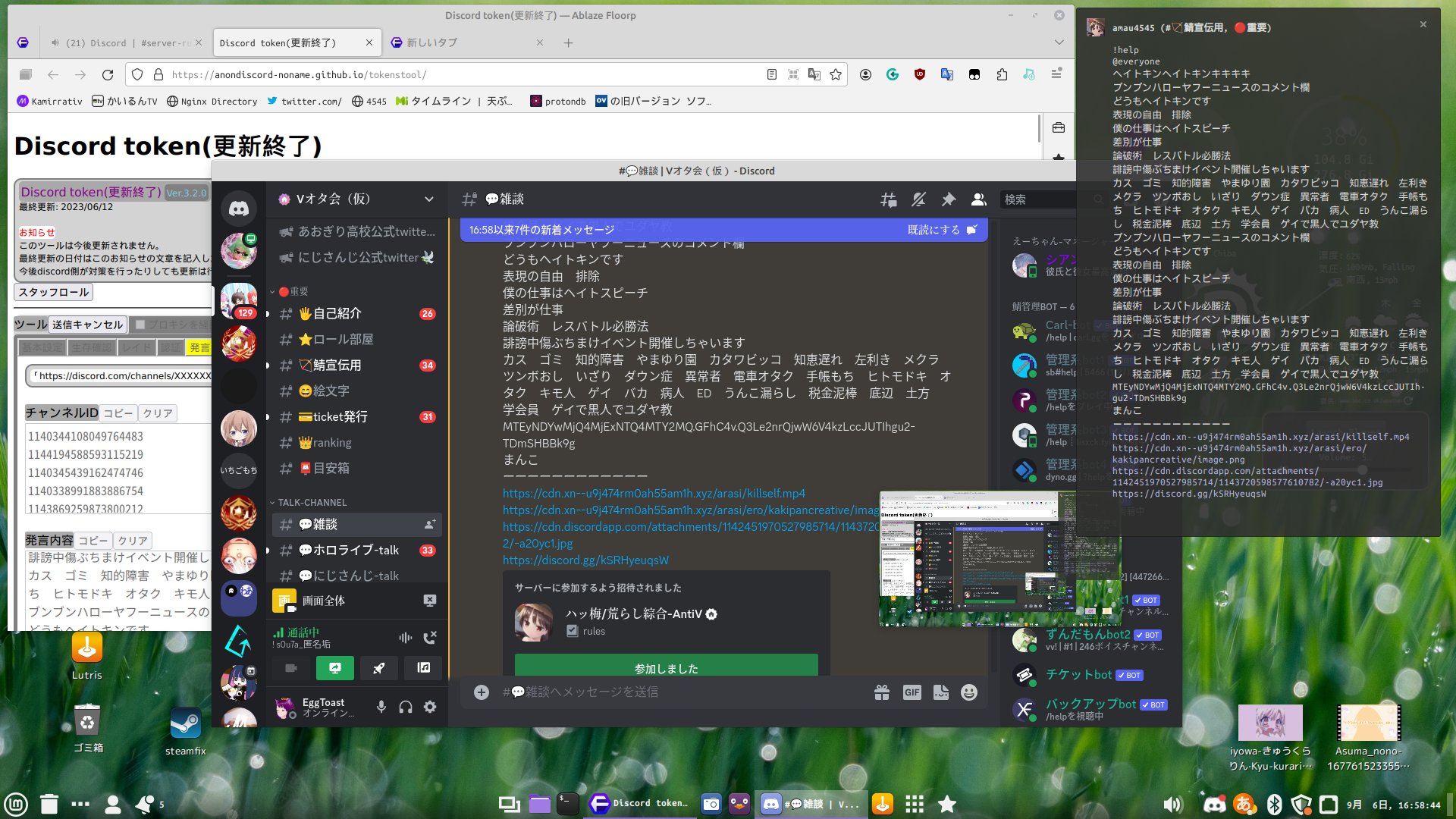Open the 自己紹介 channel
This screenshot has width=1456, height=819.
pos(337,313)
